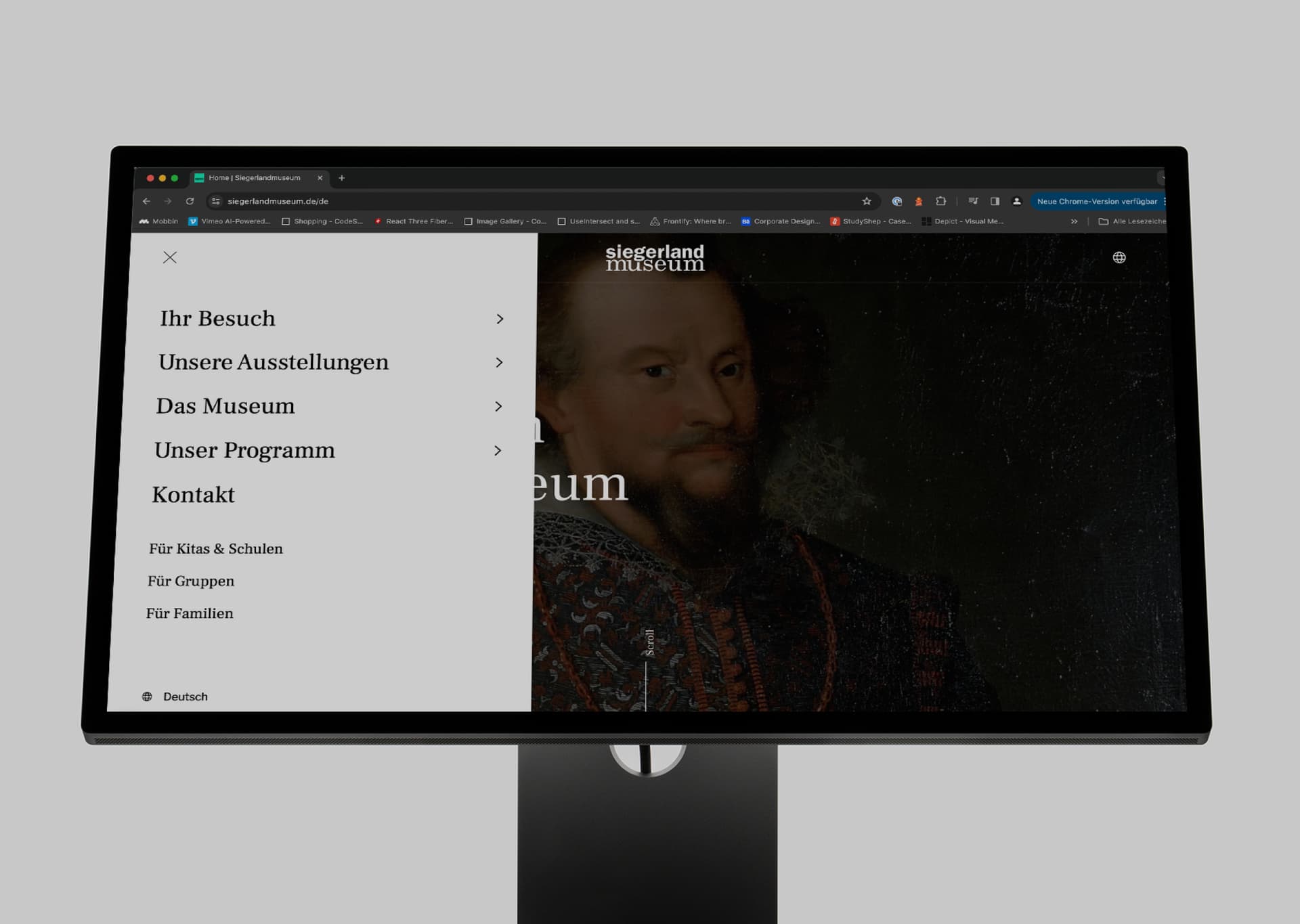Open the Mobbin bookmark
This screenshot has height=924, width=1300.
(x=158, y=221)
